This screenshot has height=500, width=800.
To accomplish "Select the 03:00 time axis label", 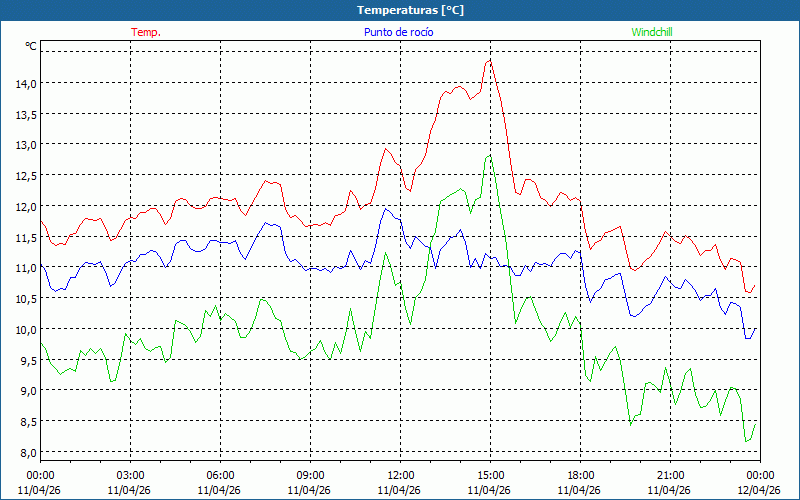I will point(130,475).
